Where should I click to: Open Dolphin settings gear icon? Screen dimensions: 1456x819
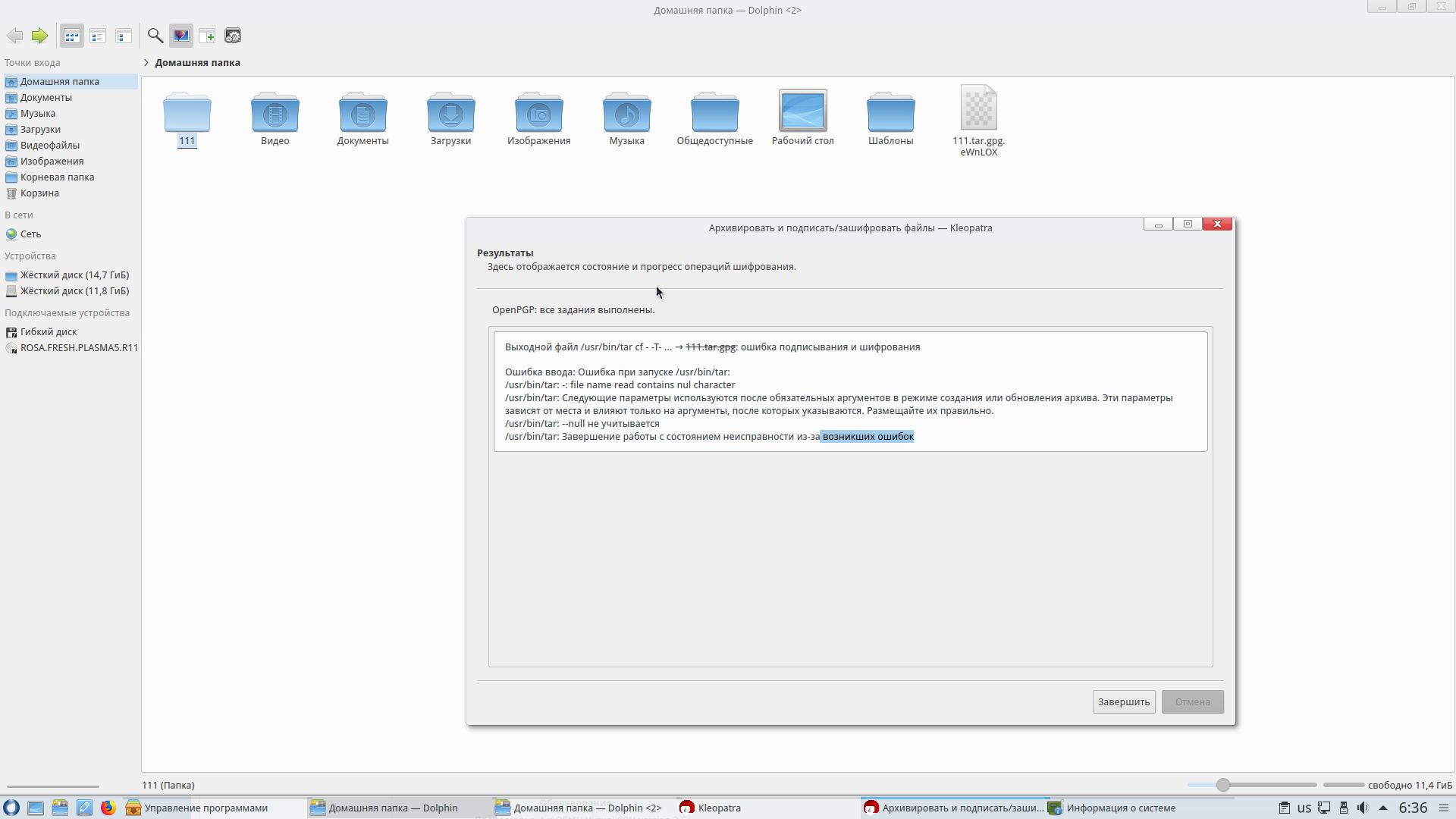tap(233, 36)
